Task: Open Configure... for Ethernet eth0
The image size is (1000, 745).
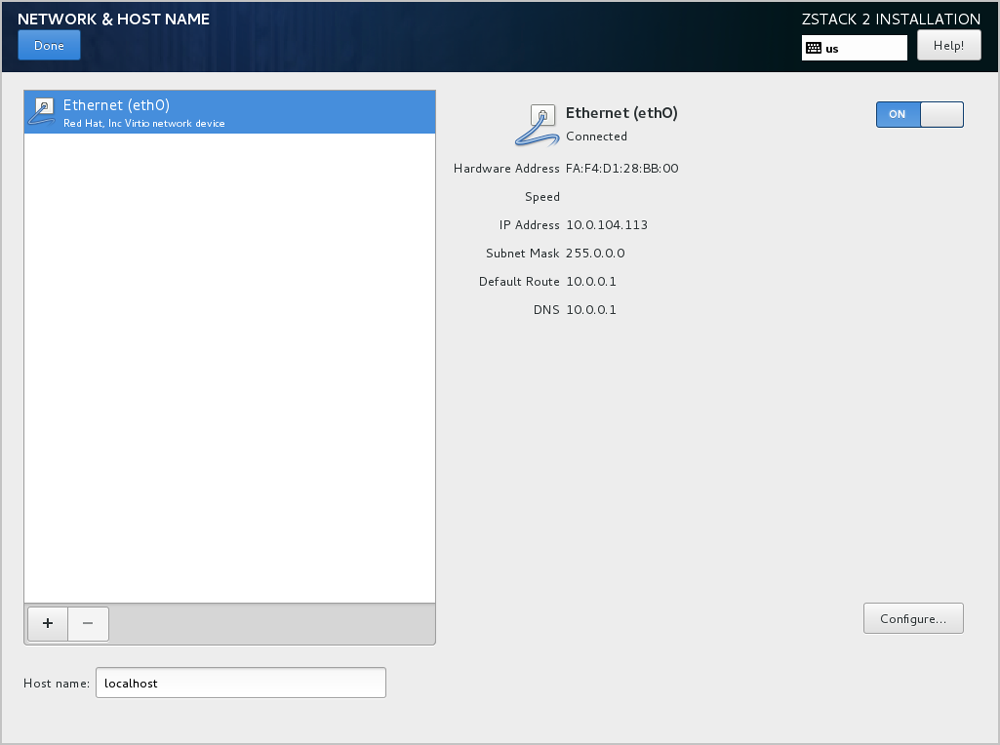Action: pos(913,619)
